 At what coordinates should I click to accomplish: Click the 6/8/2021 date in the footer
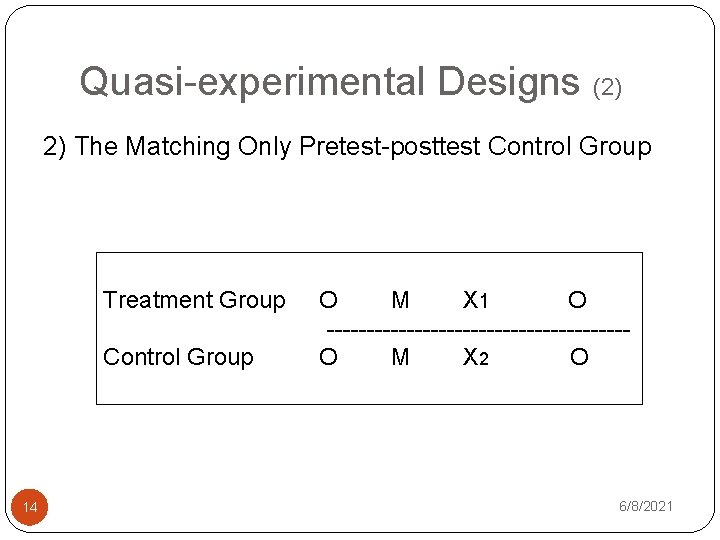(647, 507)
